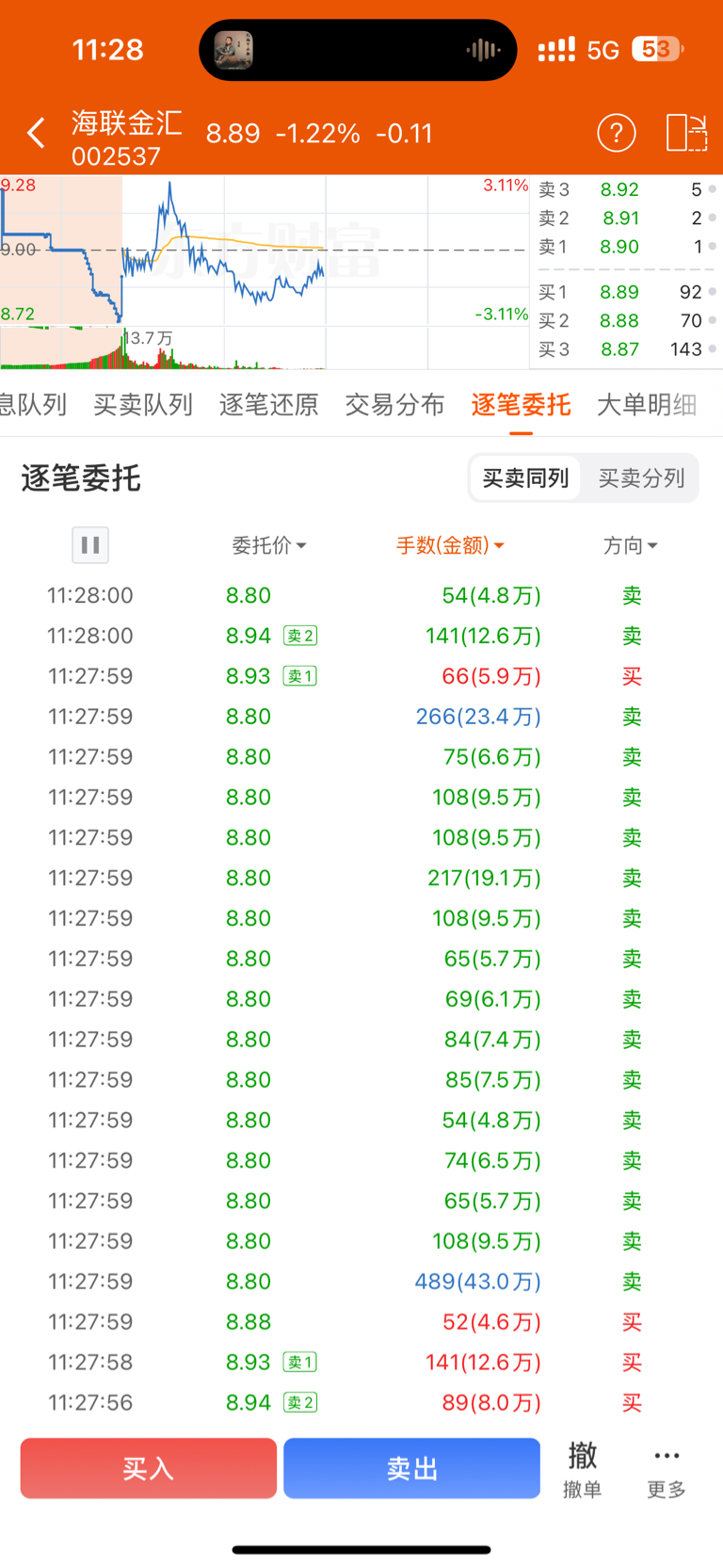Pause the order feed with pause icon
The image size is (723, 1568).
pos(90,544)
